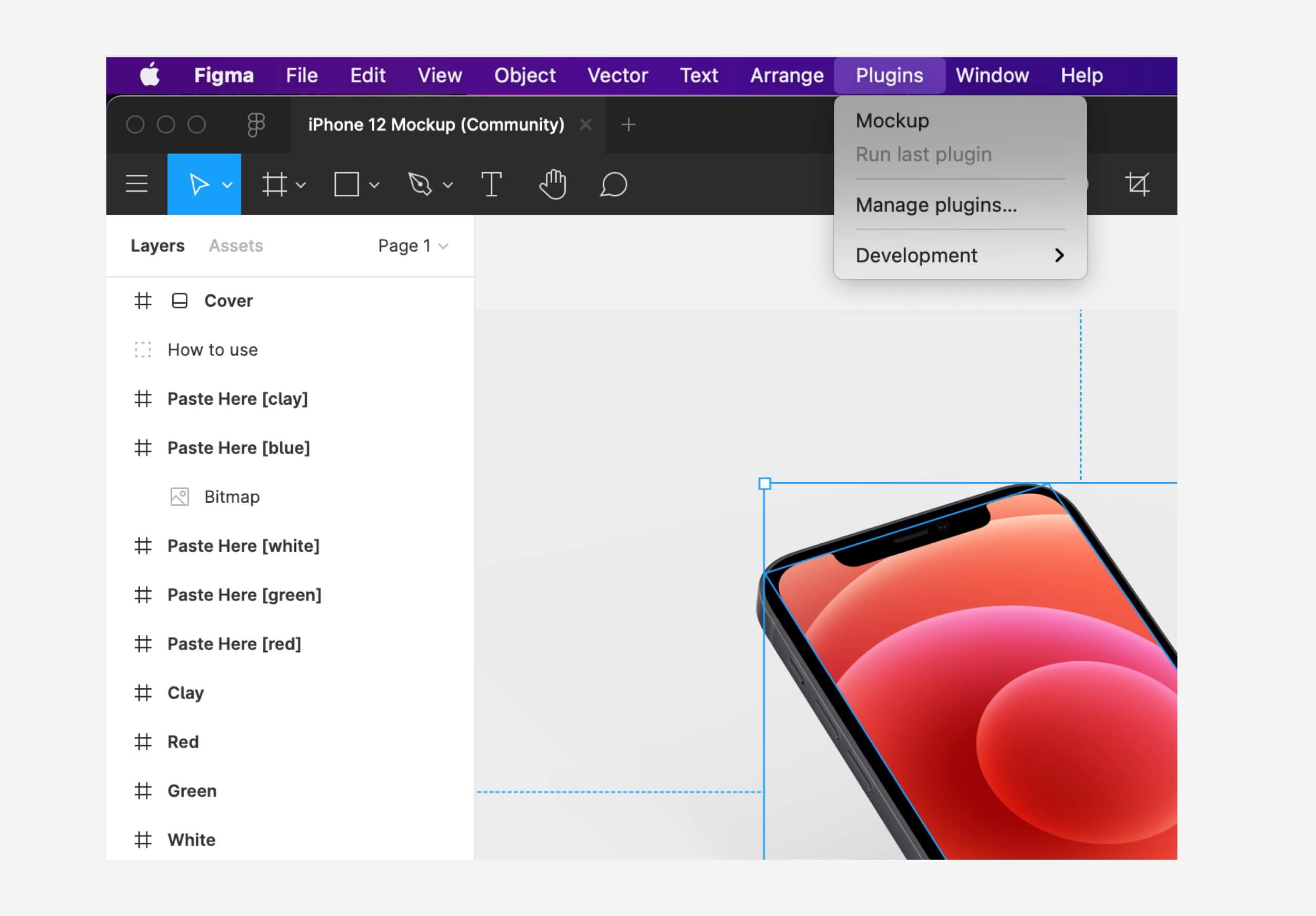This screenshot has width=1316, height=916.
Task: Click frame icon of Paste Here [clay]
Action: [x=143, y=399]
